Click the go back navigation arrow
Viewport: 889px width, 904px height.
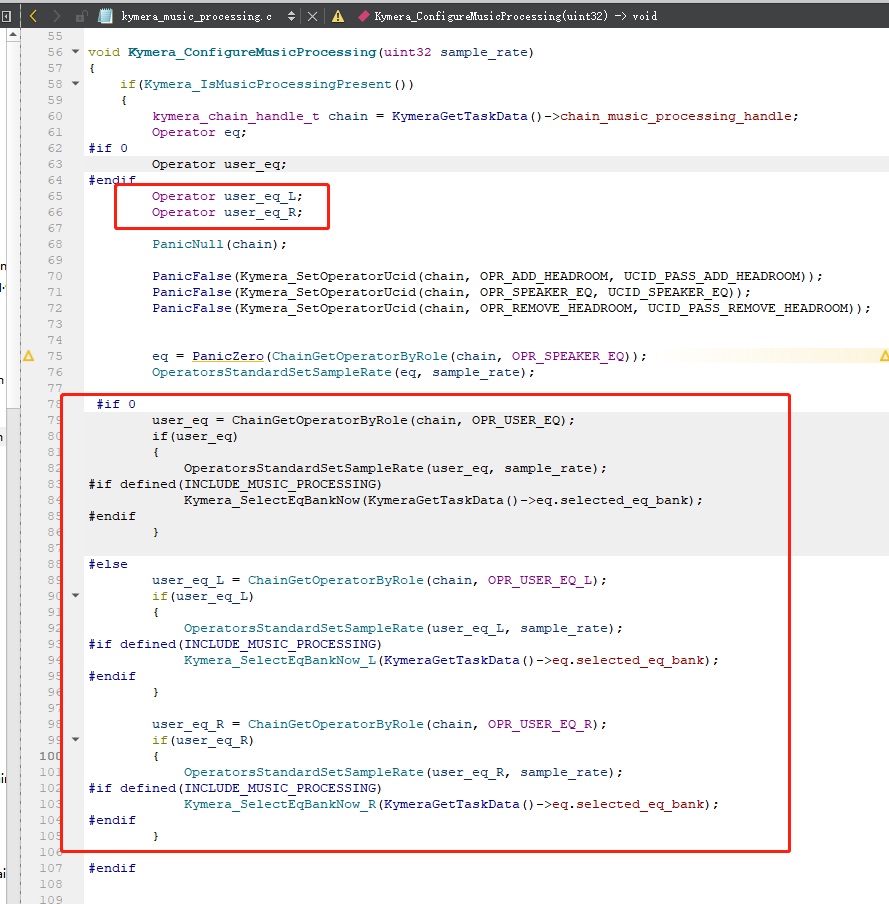(x=34, y=16)
